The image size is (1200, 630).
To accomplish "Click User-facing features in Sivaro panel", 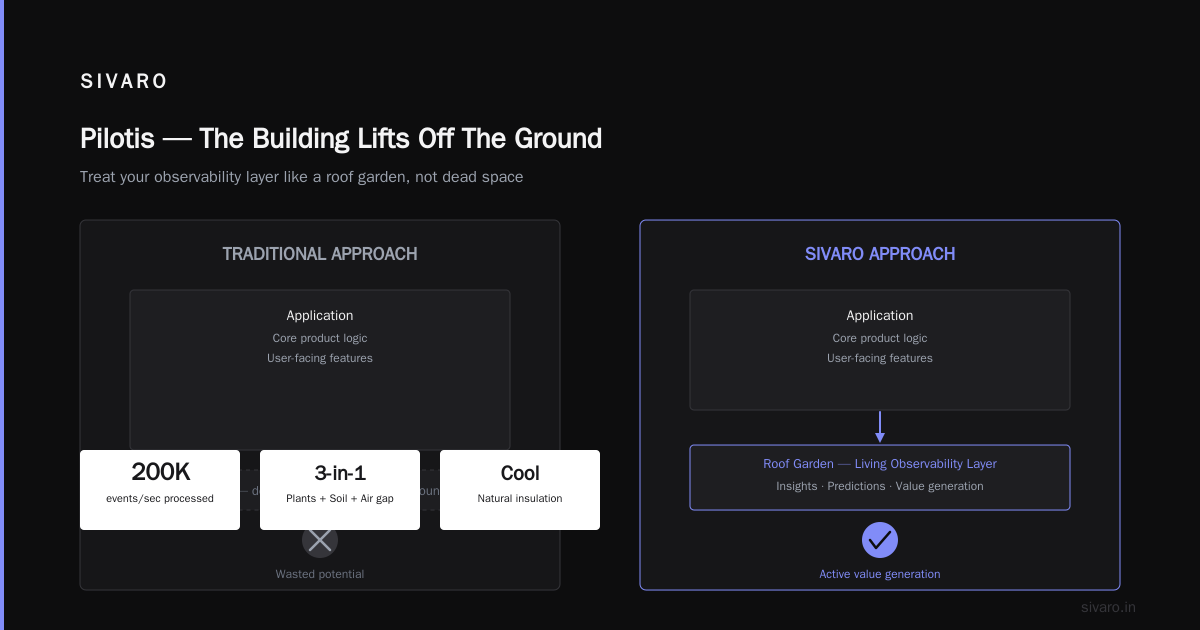I will coord(880,358).
